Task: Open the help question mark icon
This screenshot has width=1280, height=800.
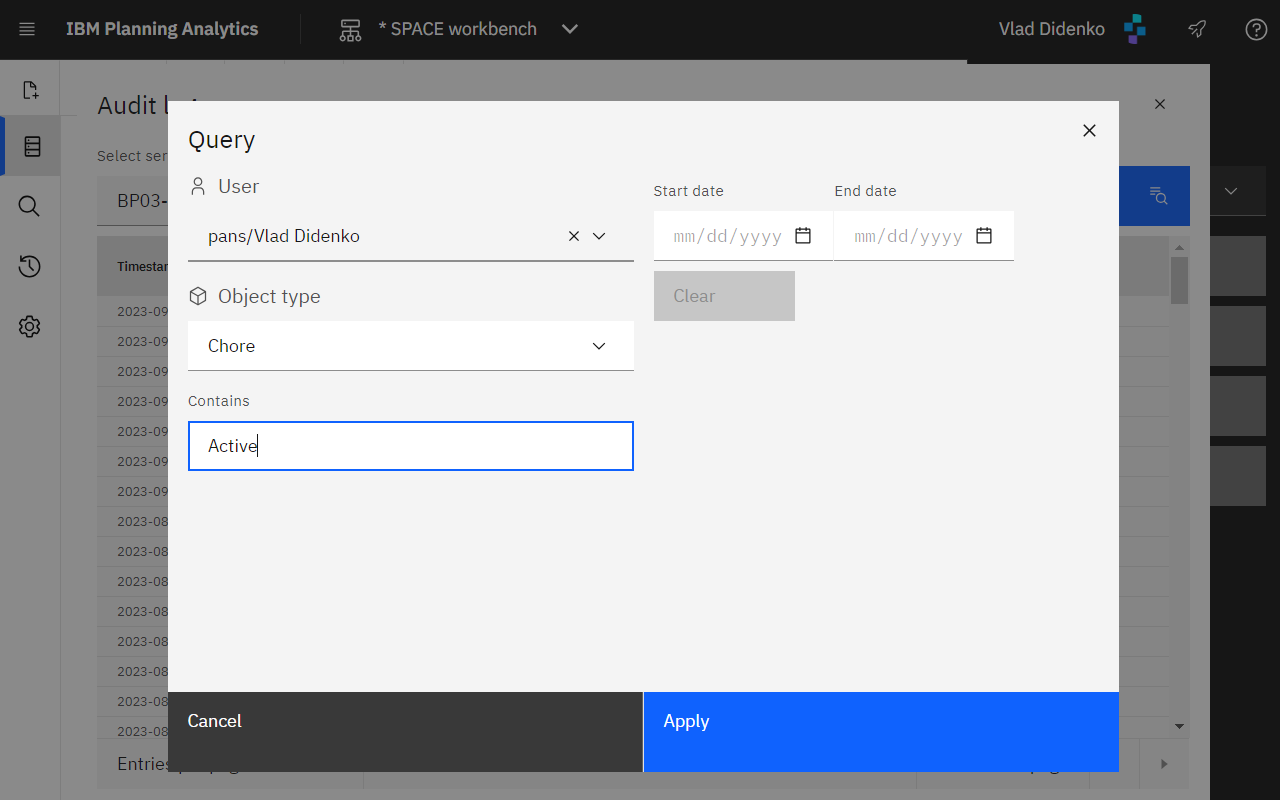Action: (x=1256, y=29)
